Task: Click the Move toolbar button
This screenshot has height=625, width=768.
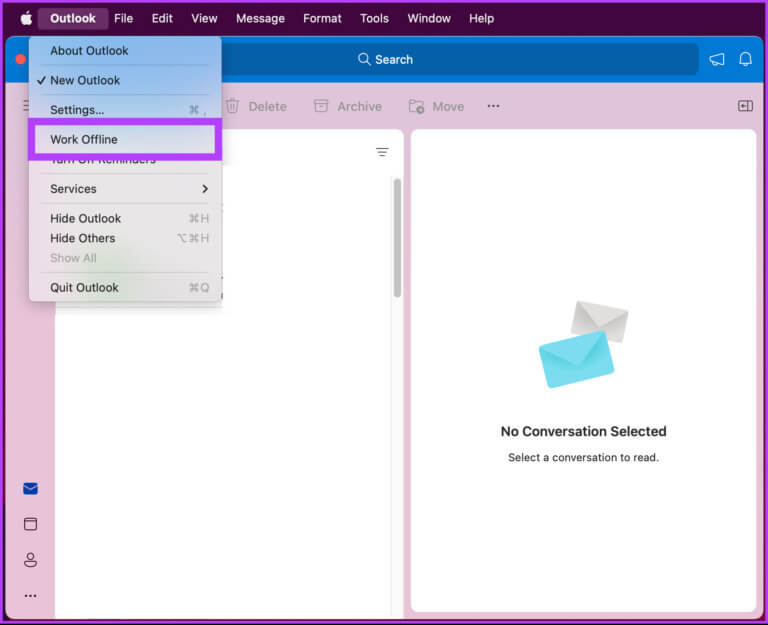Action: 436,106
